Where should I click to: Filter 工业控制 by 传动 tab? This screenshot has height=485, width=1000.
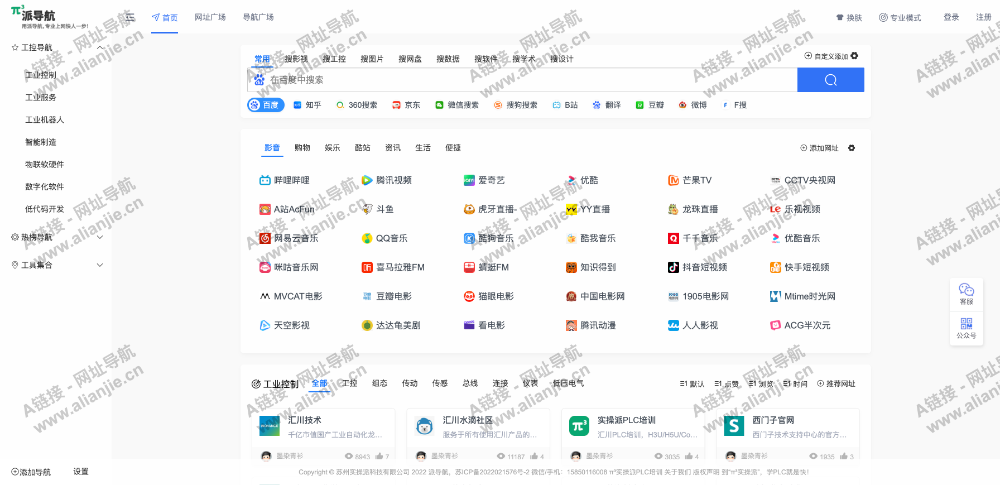click(x=409, y=384)
